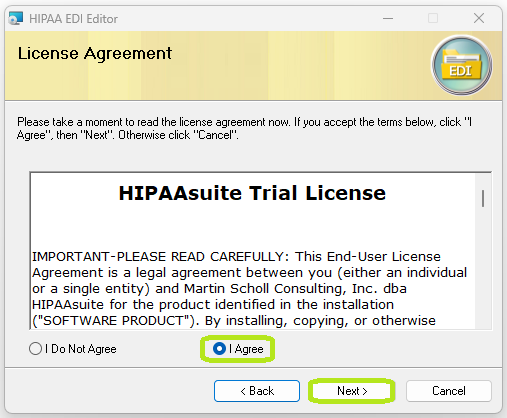Click the "HIPAAsuite Trial License" heading

(x=252, y=193)
